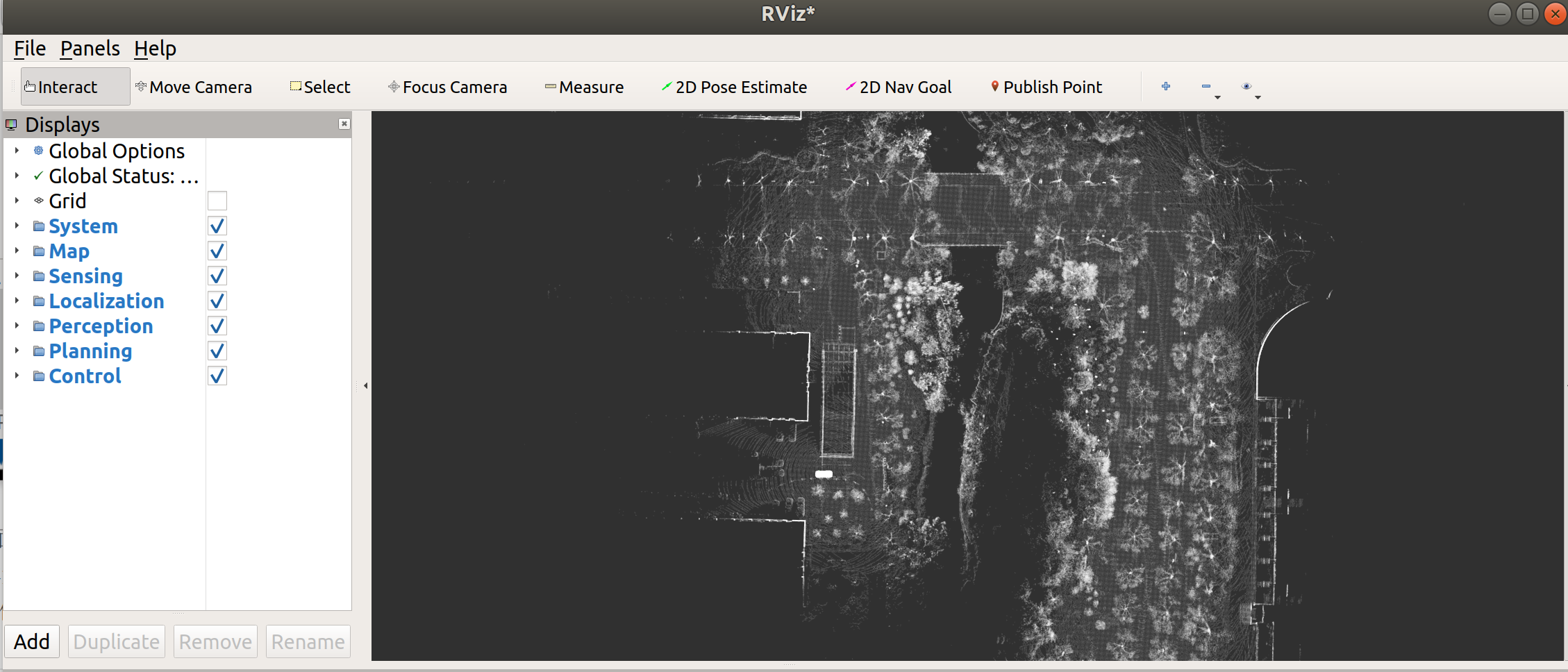
Task: Select the Publish Point tool
Action: coord(1046,87)
